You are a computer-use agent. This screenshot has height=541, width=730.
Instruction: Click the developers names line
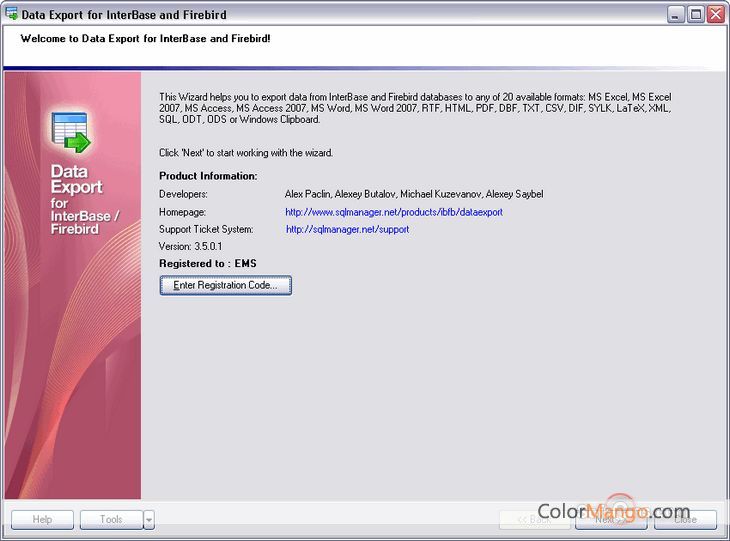414,194
